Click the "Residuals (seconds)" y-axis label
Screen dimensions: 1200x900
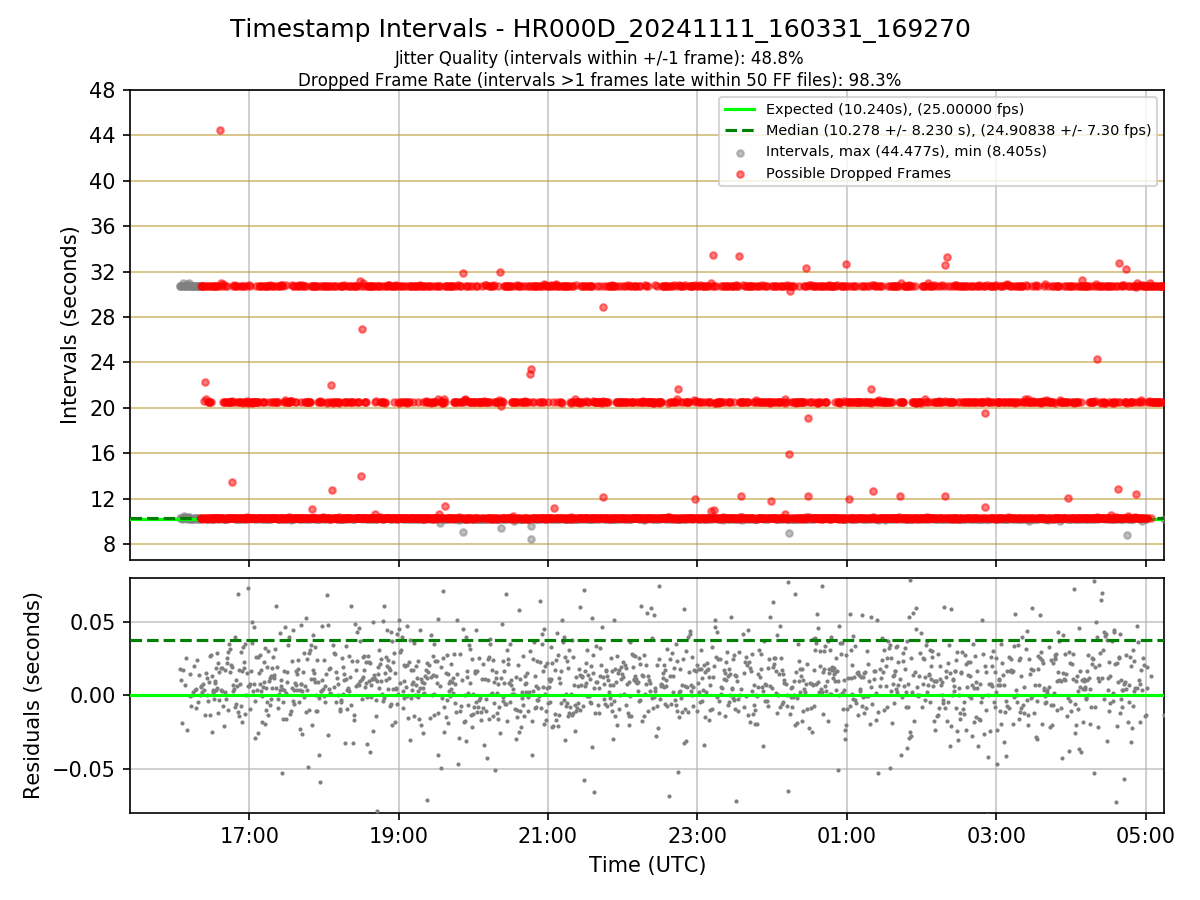[x=33, y=695]
